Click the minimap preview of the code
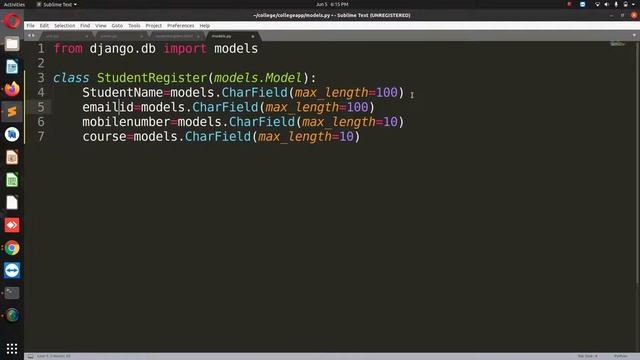640x360 pixels. click(x=618, y=44)
